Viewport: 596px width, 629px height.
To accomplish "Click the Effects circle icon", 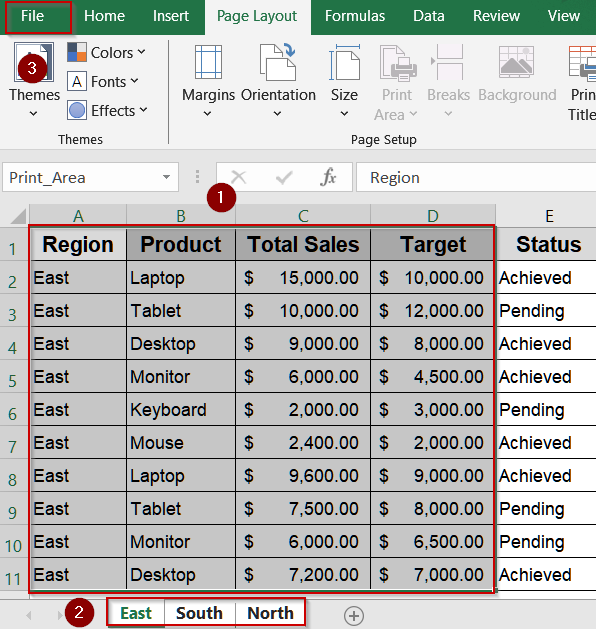I will click(77, 110).
